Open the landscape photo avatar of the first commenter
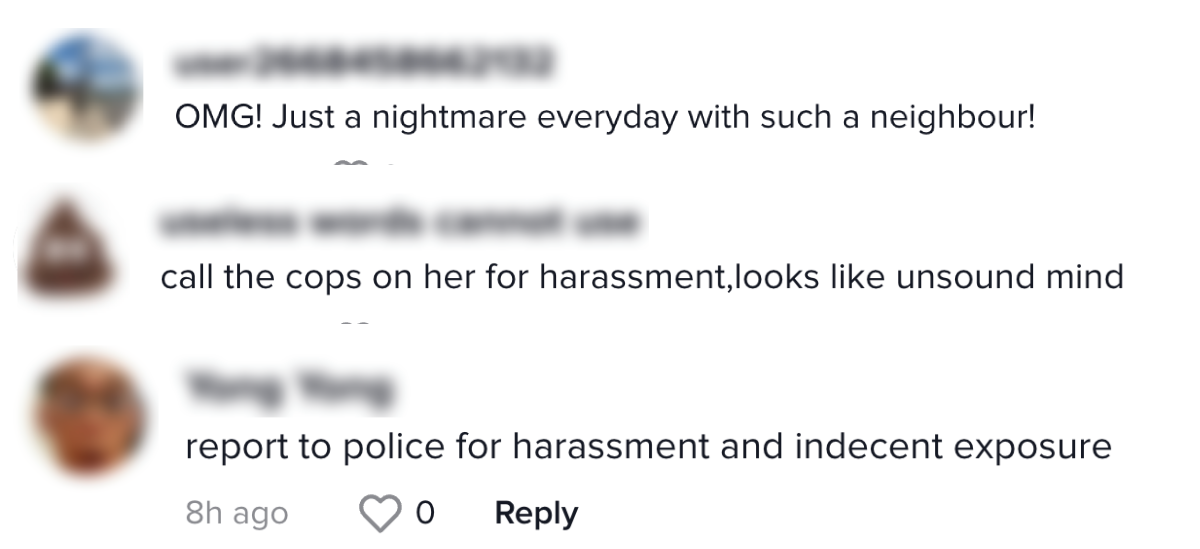Image resolution: width=1200 pixels, height=549 pixels. 86,86
